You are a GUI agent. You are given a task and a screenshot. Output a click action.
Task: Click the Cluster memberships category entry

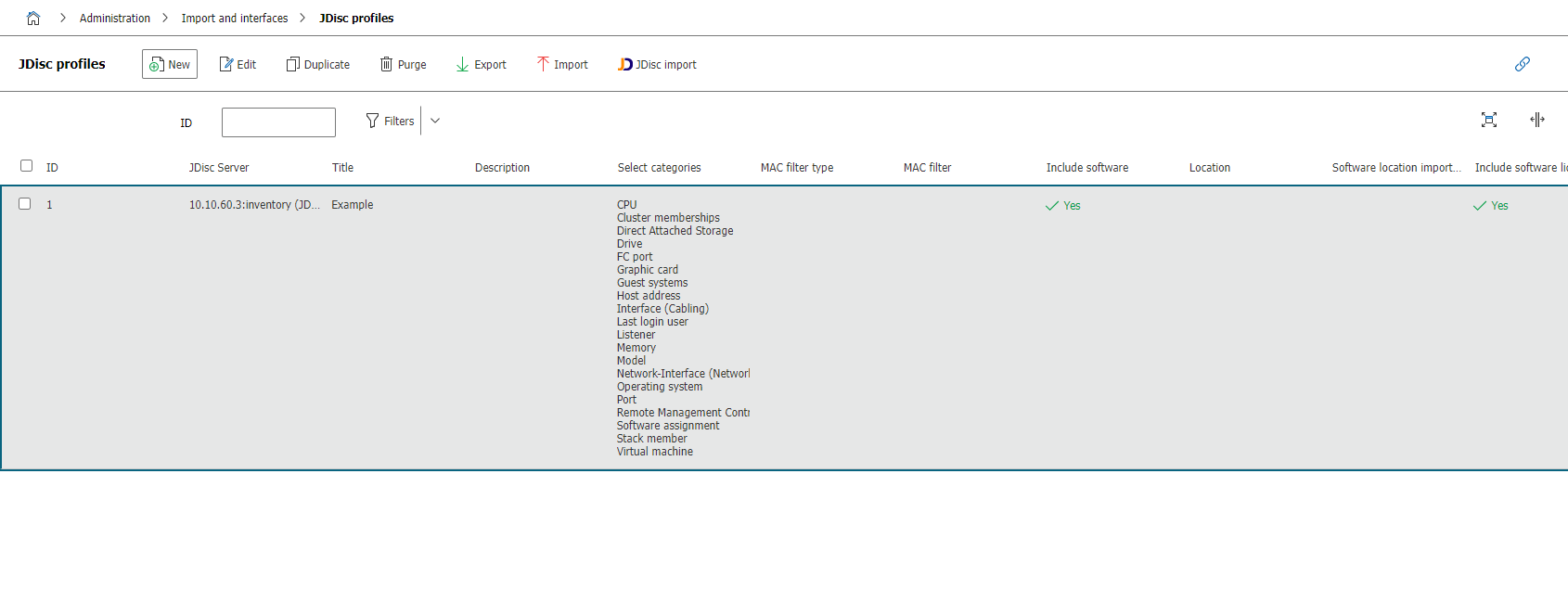tap(668, 218)
